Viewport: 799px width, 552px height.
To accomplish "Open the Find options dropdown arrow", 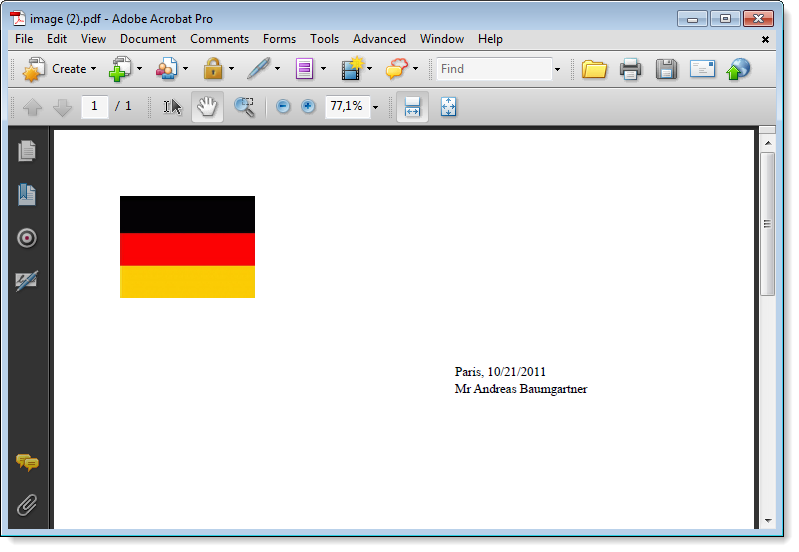I will (x=557, y=69).
